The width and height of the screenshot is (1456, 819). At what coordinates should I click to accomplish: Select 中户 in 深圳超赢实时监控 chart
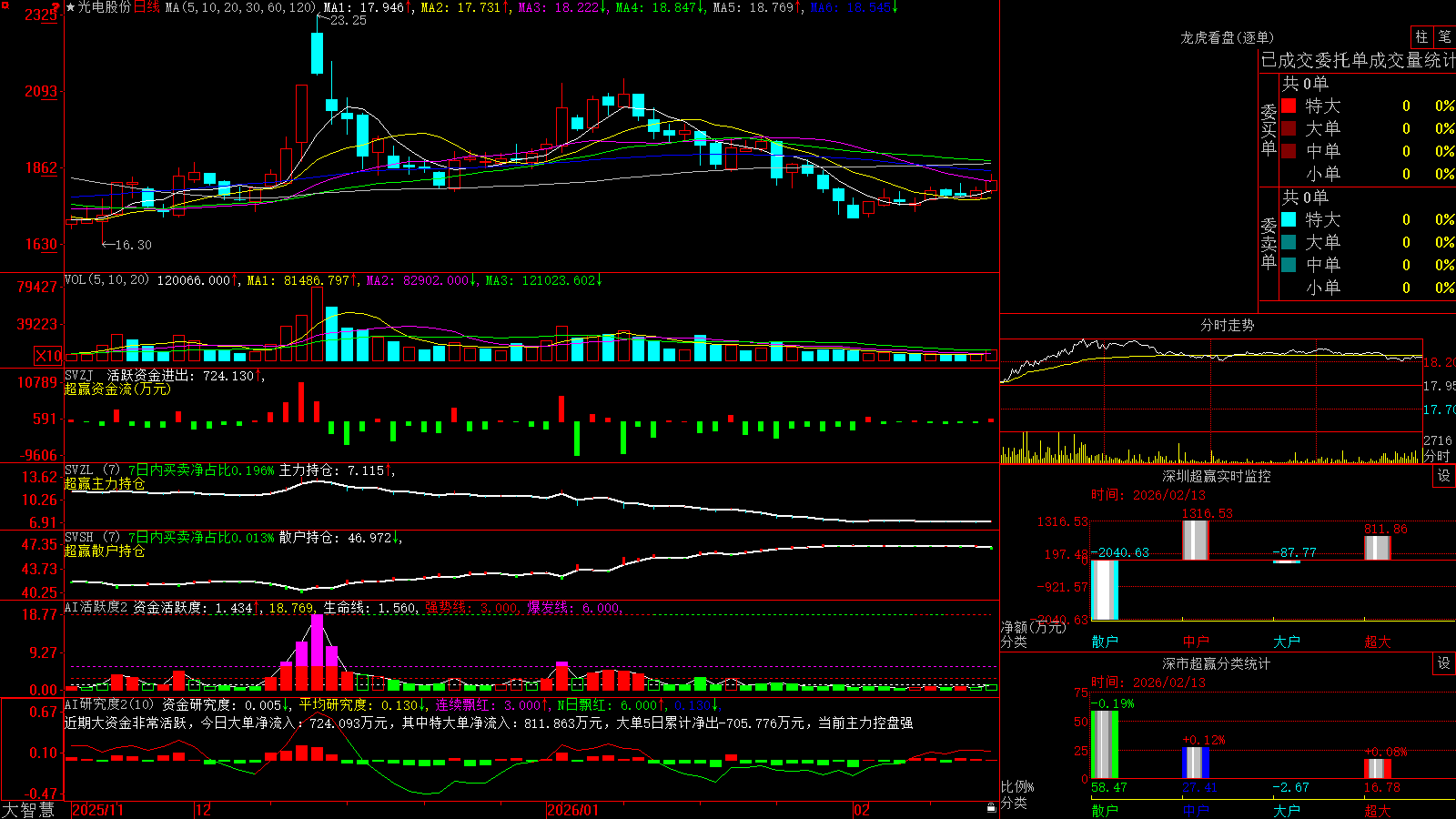click(x=1196, y=642)
